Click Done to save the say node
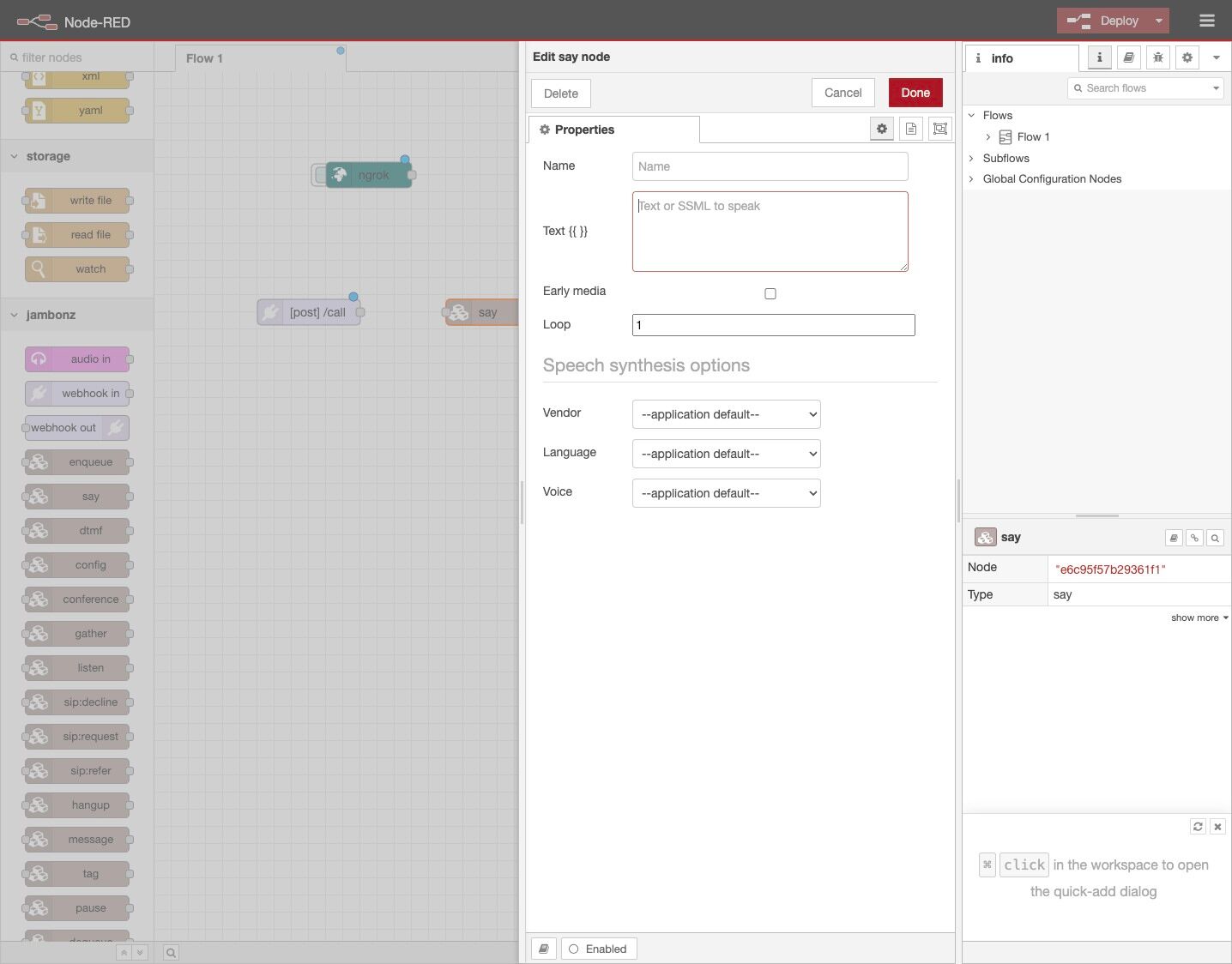1232x964 pixels. coord(915,92)
